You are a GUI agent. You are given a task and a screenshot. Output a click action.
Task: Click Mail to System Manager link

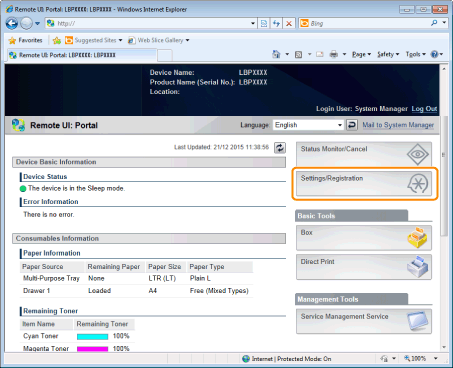coord(398,125)
